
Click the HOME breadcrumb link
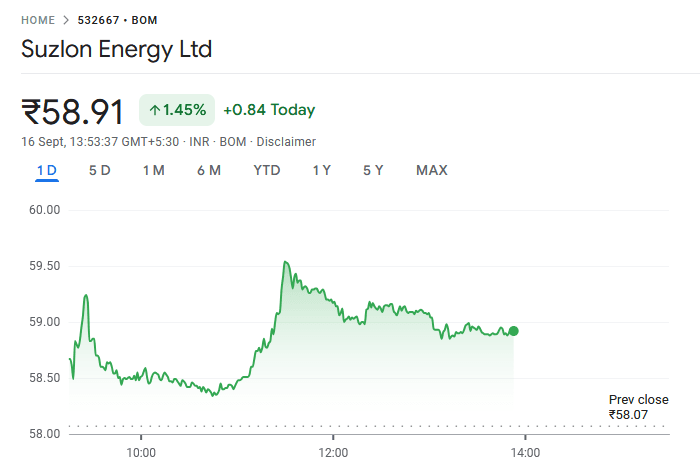pos(38,20)
